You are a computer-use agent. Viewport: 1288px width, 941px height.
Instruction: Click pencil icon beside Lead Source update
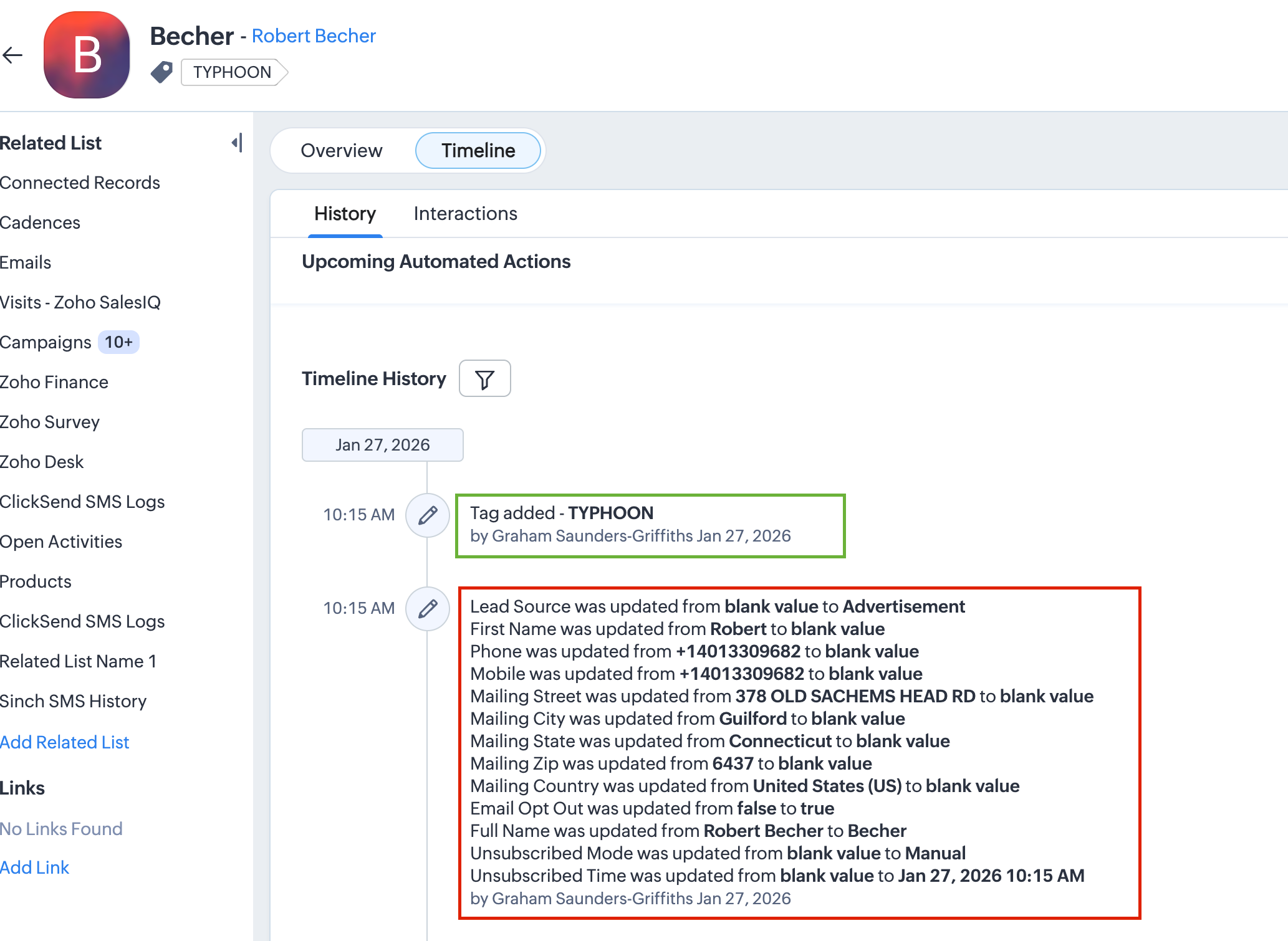[427, 608]
